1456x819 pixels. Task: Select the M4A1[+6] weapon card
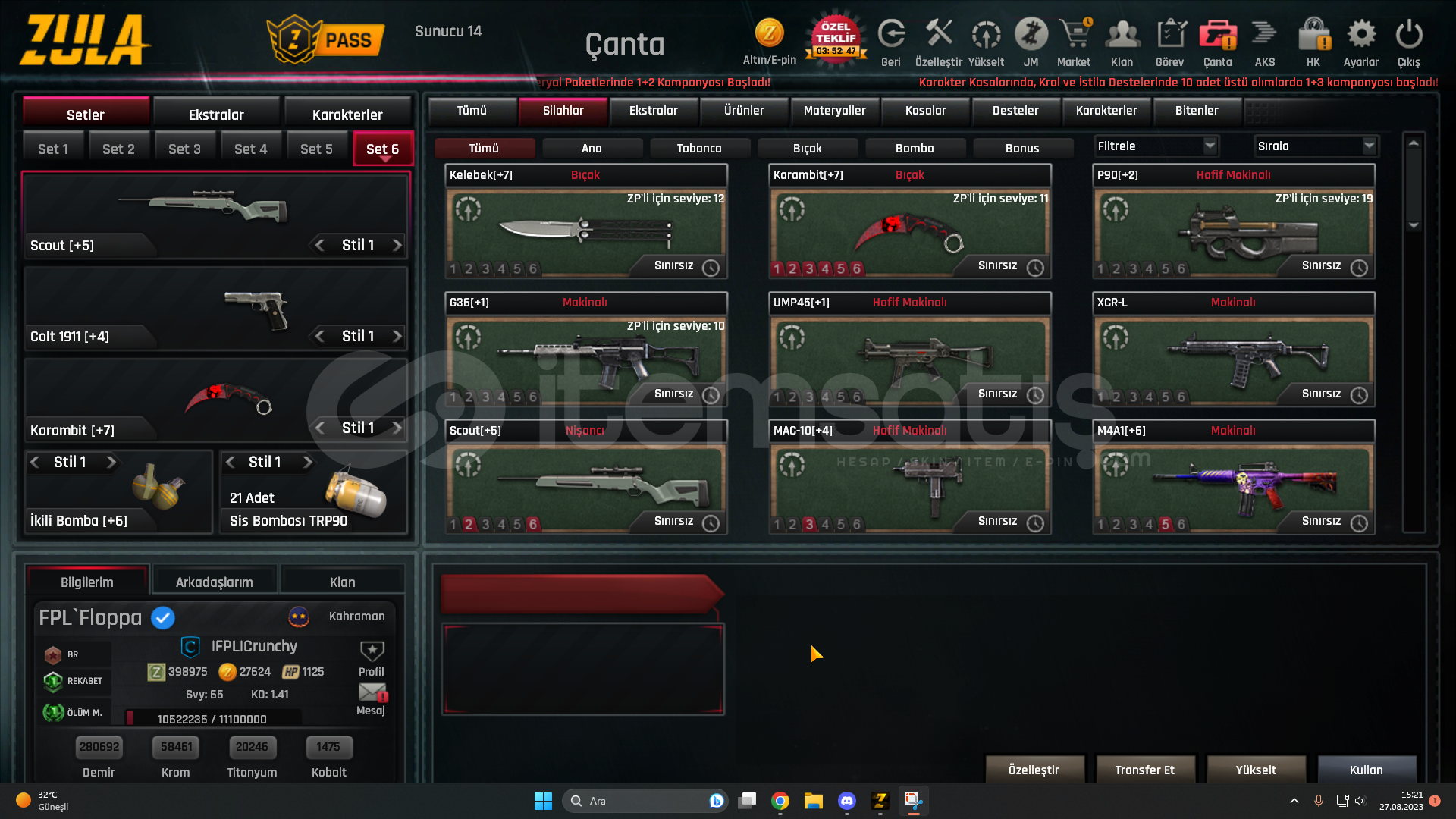1234,478
